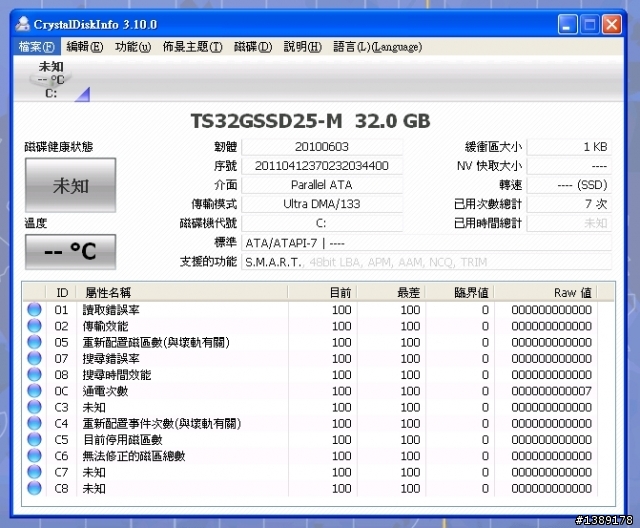The width and height of the screenshot is (640, 528).
Task: Select the 讀取錯誤率 attribute row name
Action: pos(111,310)
